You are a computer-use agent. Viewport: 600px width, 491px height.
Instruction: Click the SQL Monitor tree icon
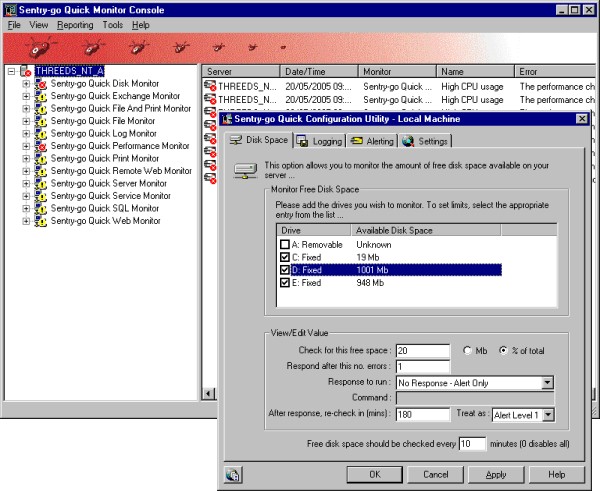tap(40, 209)
